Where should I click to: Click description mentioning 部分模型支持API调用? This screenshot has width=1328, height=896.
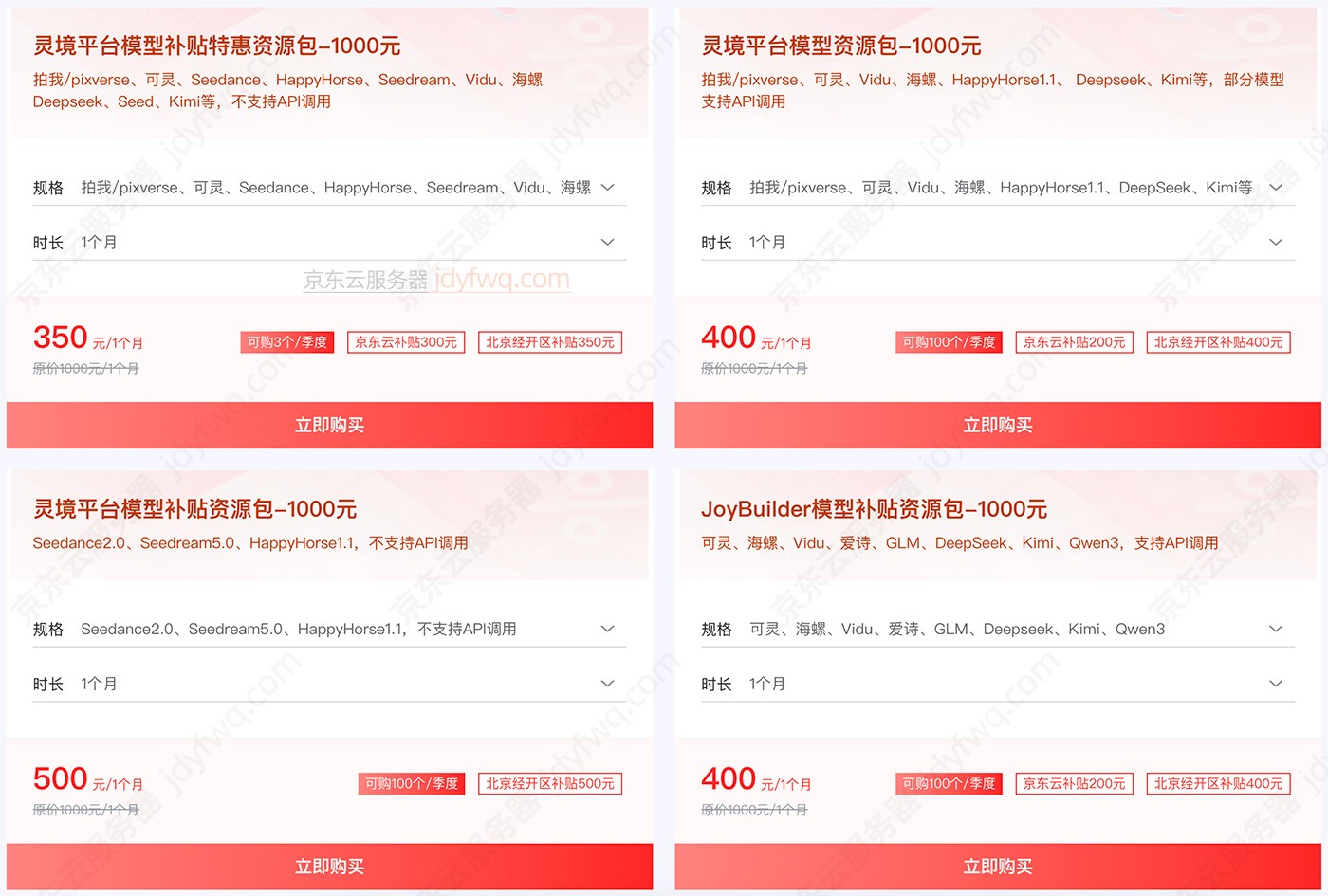[993, 90]
